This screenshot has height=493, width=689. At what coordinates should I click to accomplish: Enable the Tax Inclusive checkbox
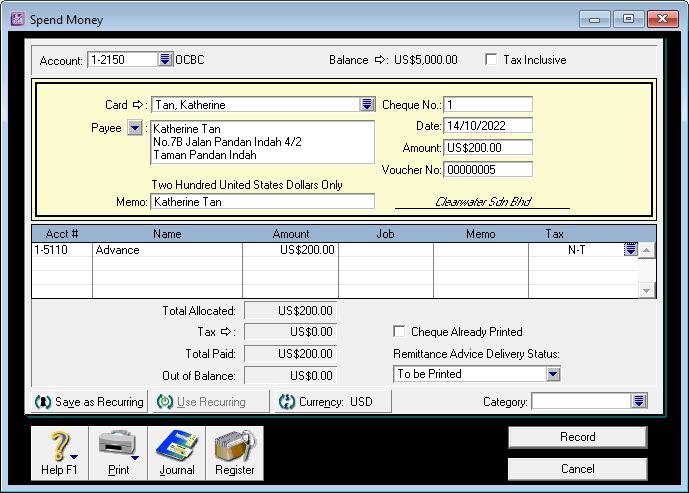tap(491, 60)
